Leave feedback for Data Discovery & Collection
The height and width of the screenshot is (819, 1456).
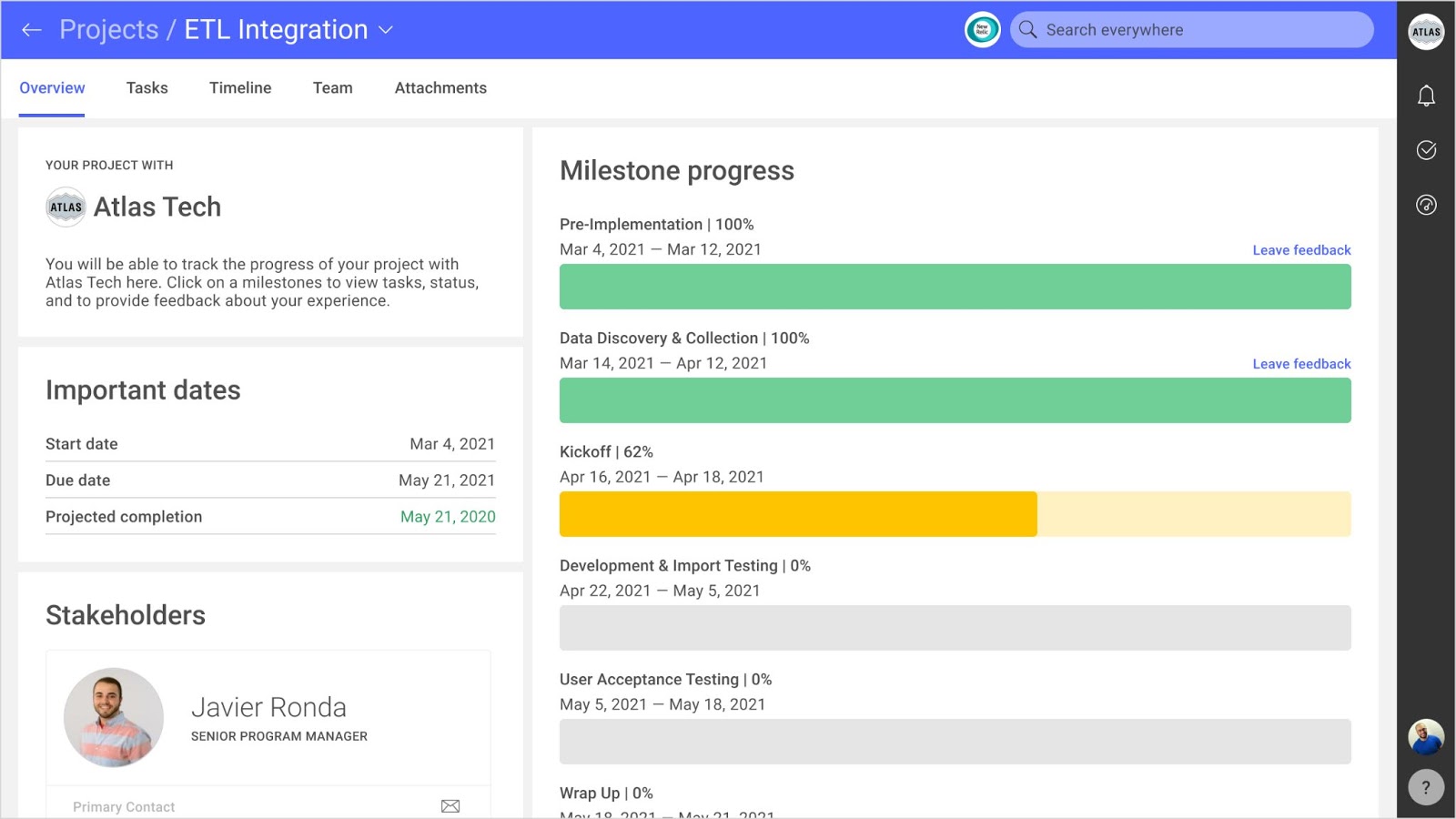(x=1301, y=364)
